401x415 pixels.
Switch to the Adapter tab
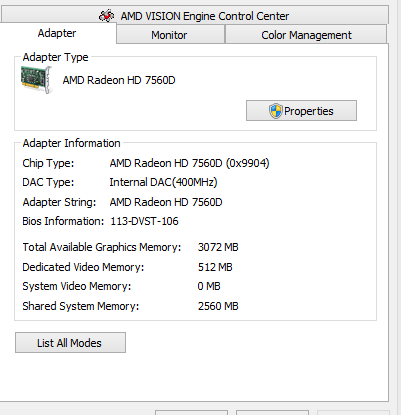[57, 33]
